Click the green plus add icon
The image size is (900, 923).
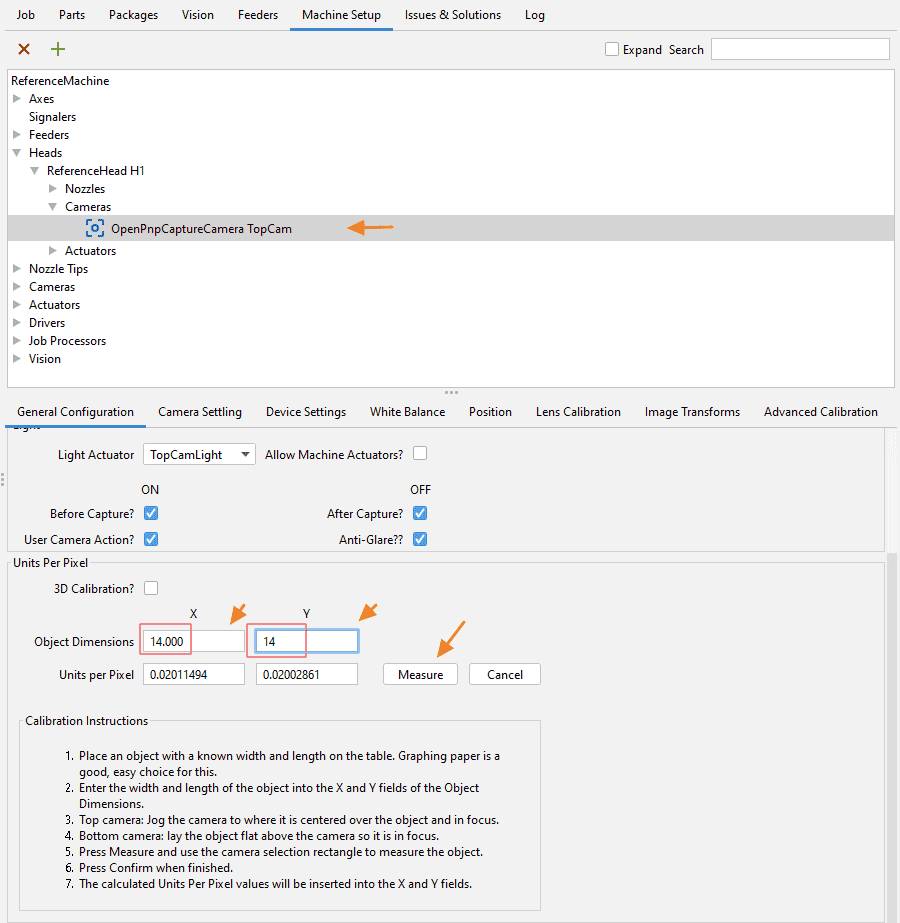58,49
